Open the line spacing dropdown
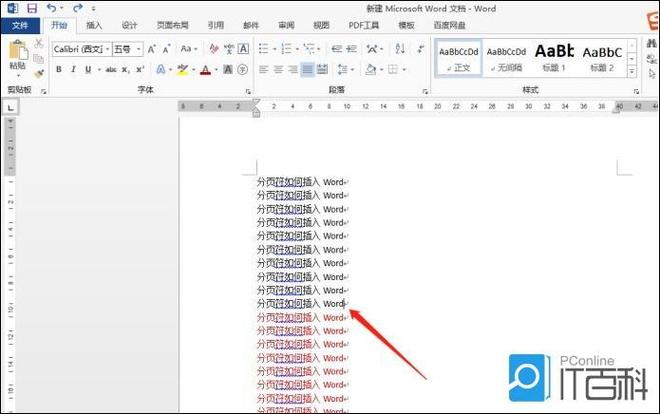 click(352, 69)
